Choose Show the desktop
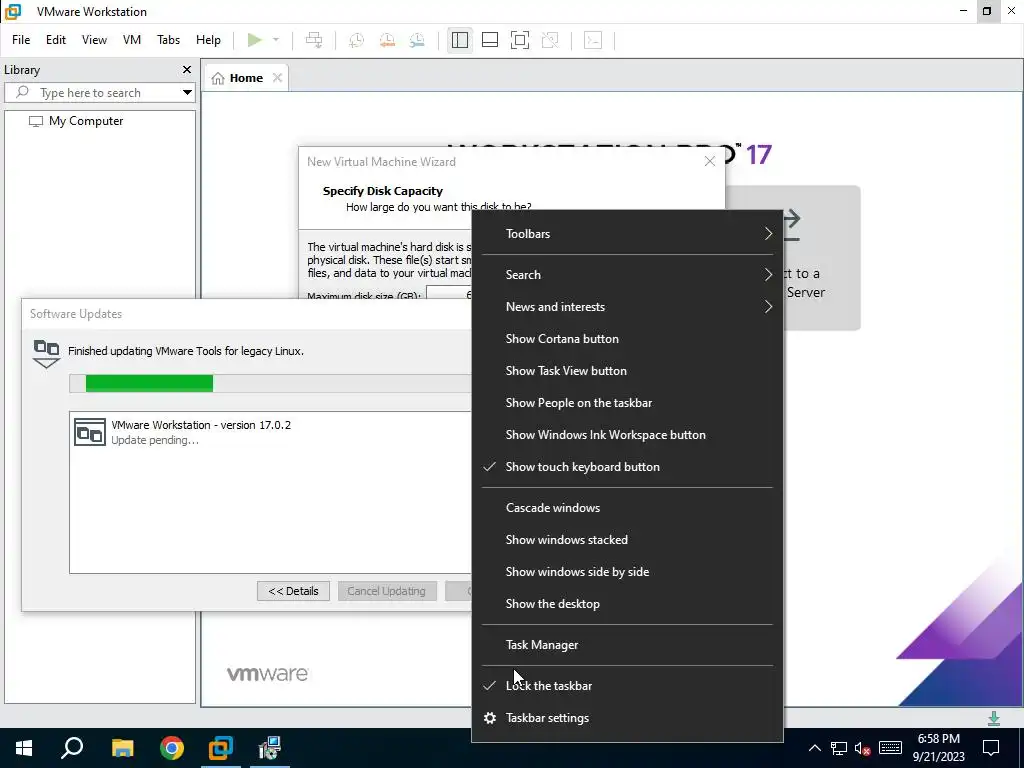The width and height of the screenshot is (1024, 768). point(627,604)
